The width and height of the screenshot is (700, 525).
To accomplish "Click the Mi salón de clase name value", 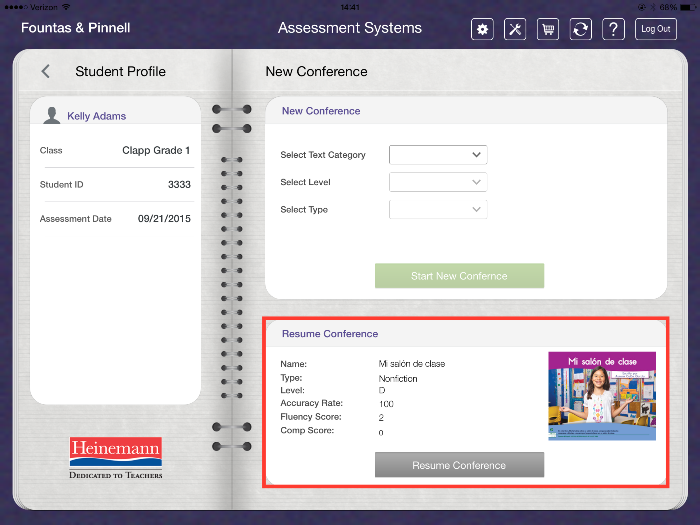I will coord(412,364).
